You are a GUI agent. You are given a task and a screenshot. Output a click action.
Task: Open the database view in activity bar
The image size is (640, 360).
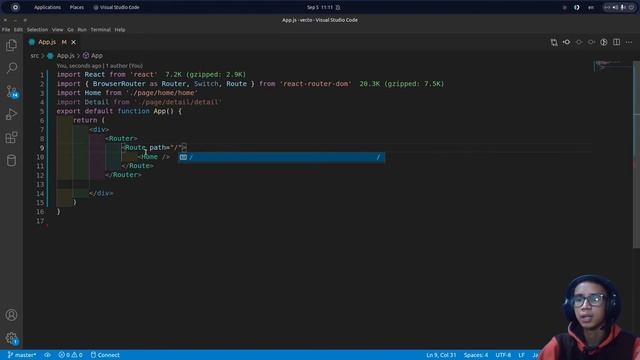click(11, 160)
